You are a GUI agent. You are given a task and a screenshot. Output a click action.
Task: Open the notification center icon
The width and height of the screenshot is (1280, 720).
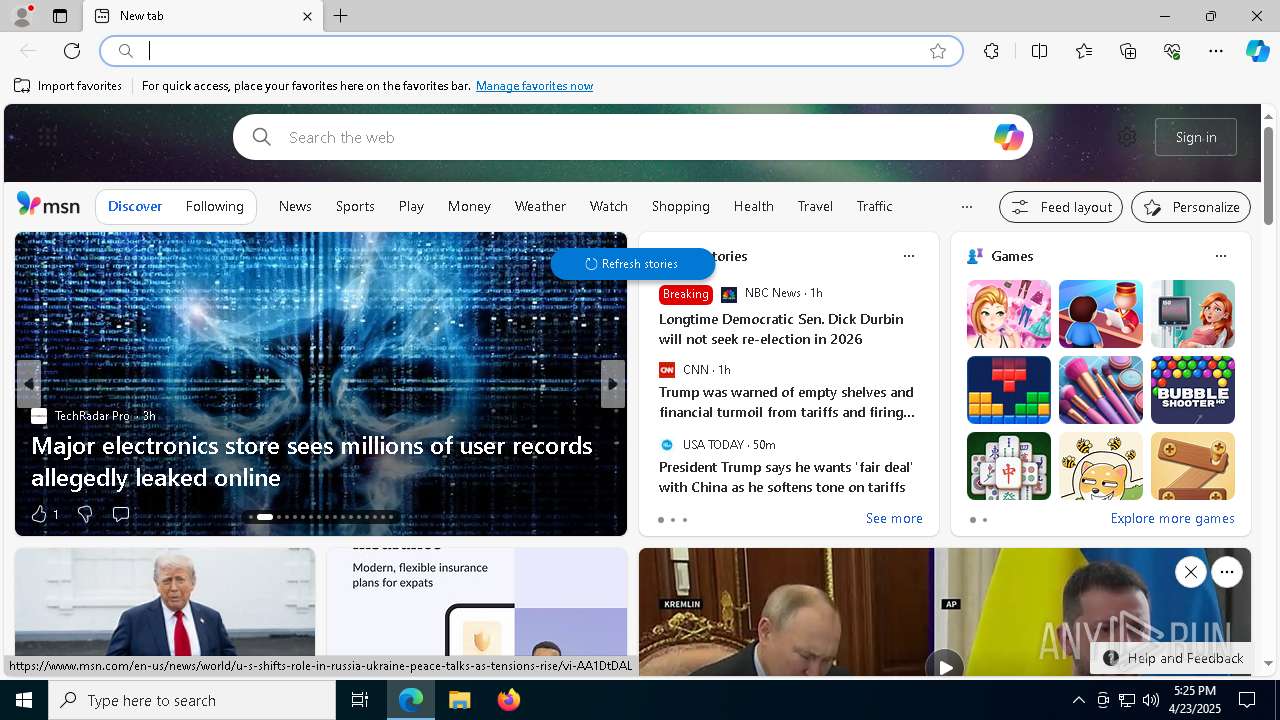[x=1247, y=700]
